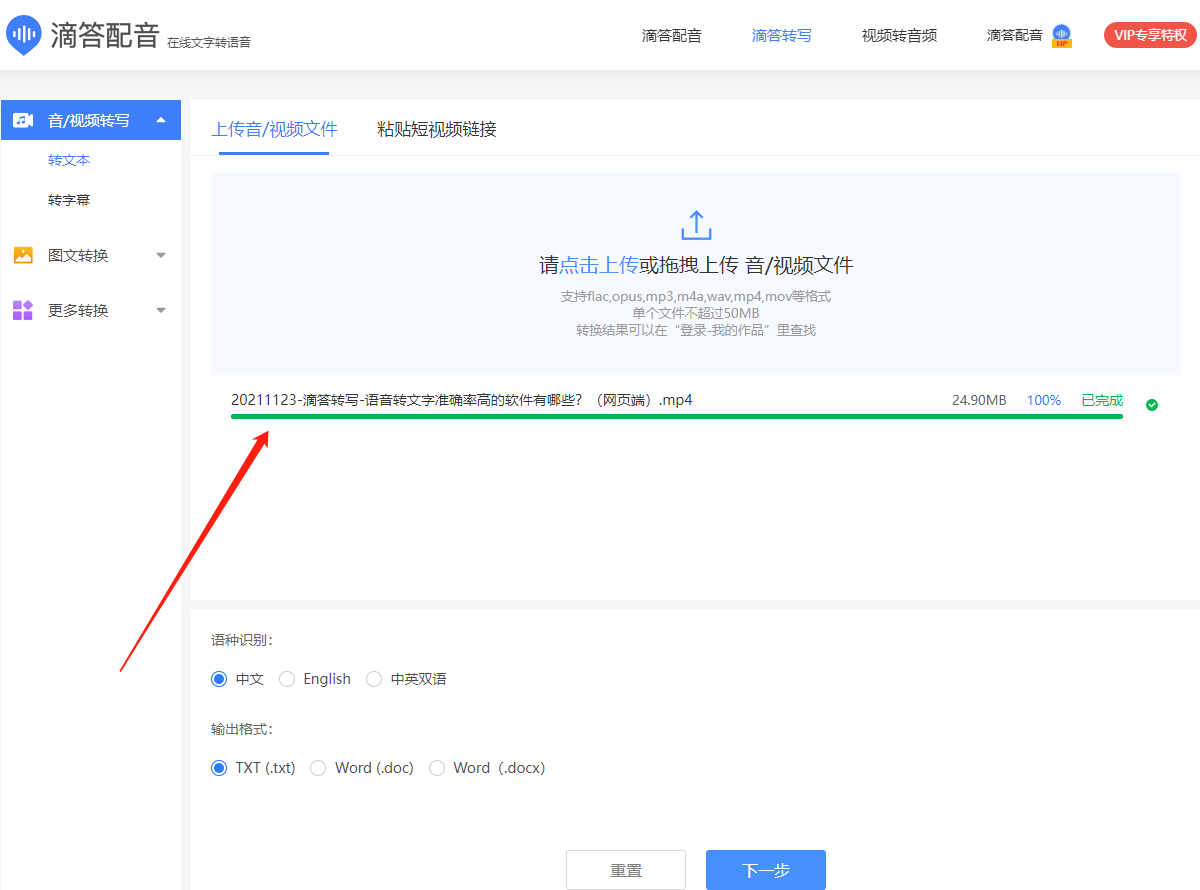Open 滴答配音 in top navigation

pyautogui.click(x=672, y=36)
